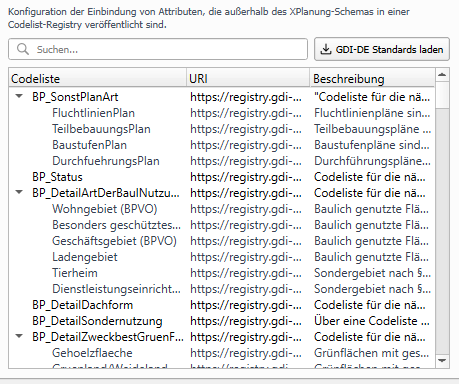This screenshot has height=384, width=459.
Task: Click the scrollbar up arrow
Action: click(442, 75)
